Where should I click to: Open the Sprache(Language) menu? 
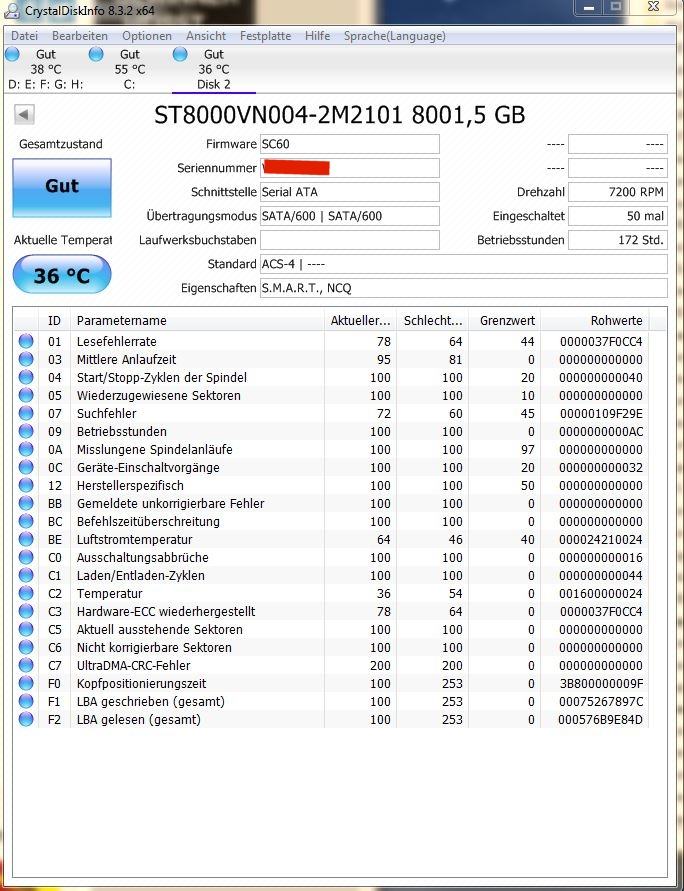click(x=394, y=36)
